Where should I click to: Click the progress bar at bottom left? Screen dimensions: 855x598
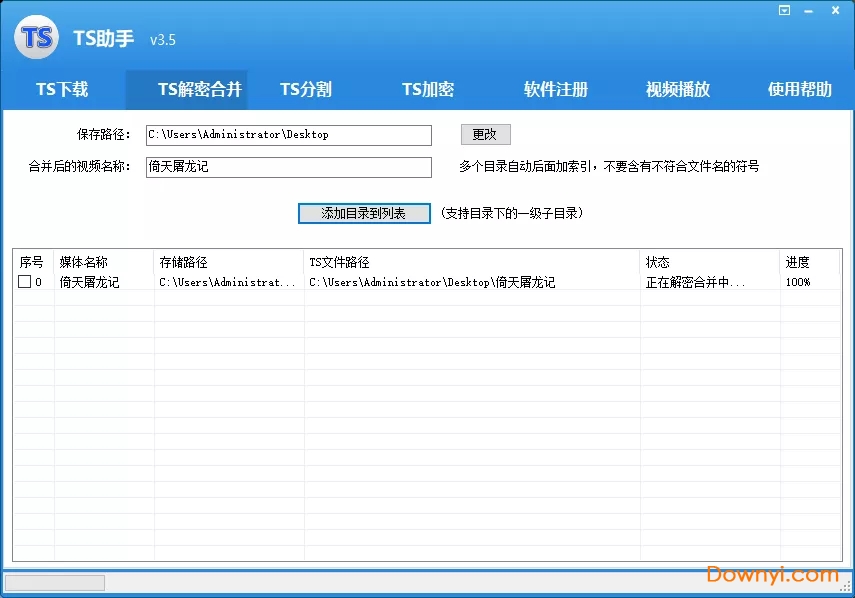pos(55,582)
